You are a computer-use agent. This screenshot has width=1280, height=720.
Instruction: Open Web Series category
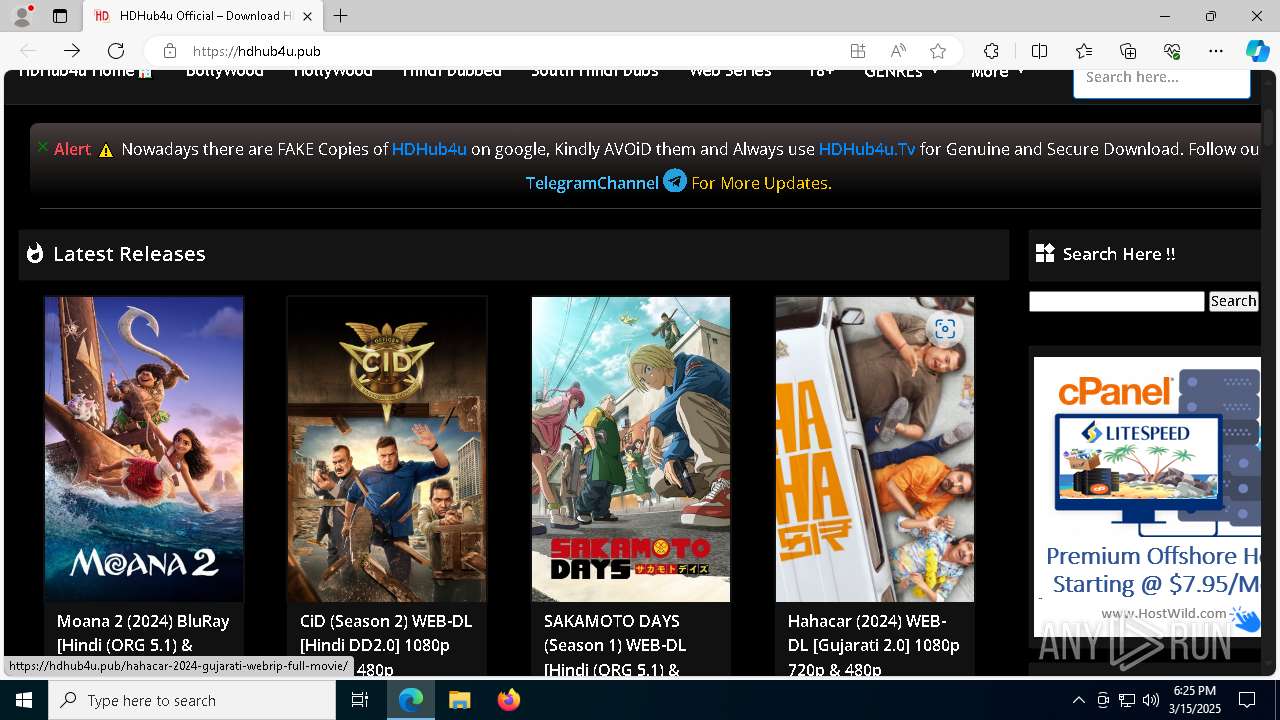click(x=730, y=72)
